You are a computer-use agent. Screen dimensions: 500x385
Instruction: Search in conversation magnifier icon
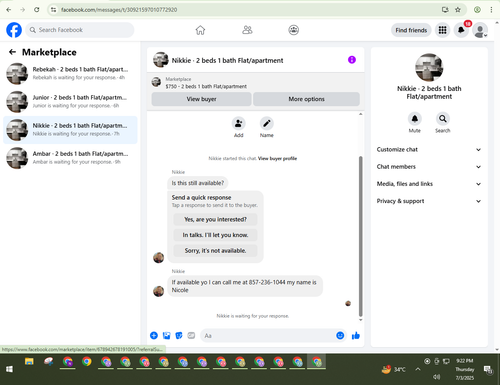[443, 119]
